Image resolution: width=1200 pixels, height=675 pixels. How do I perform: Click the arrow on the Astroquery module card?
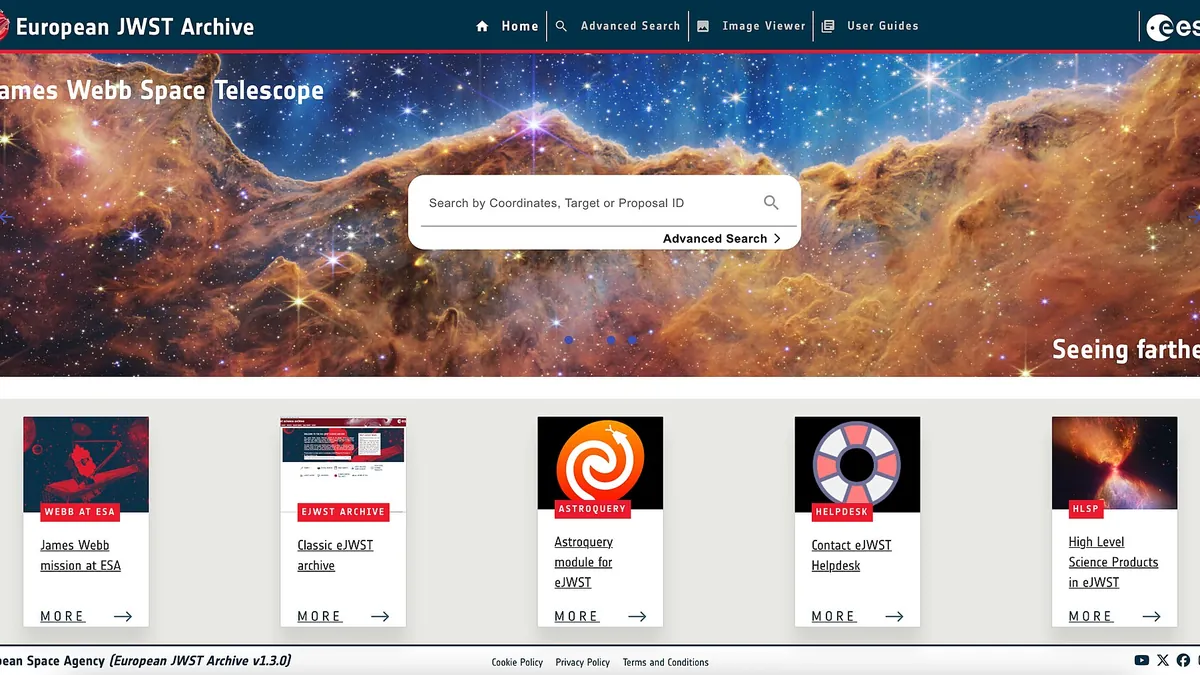(x=637, y=616)
